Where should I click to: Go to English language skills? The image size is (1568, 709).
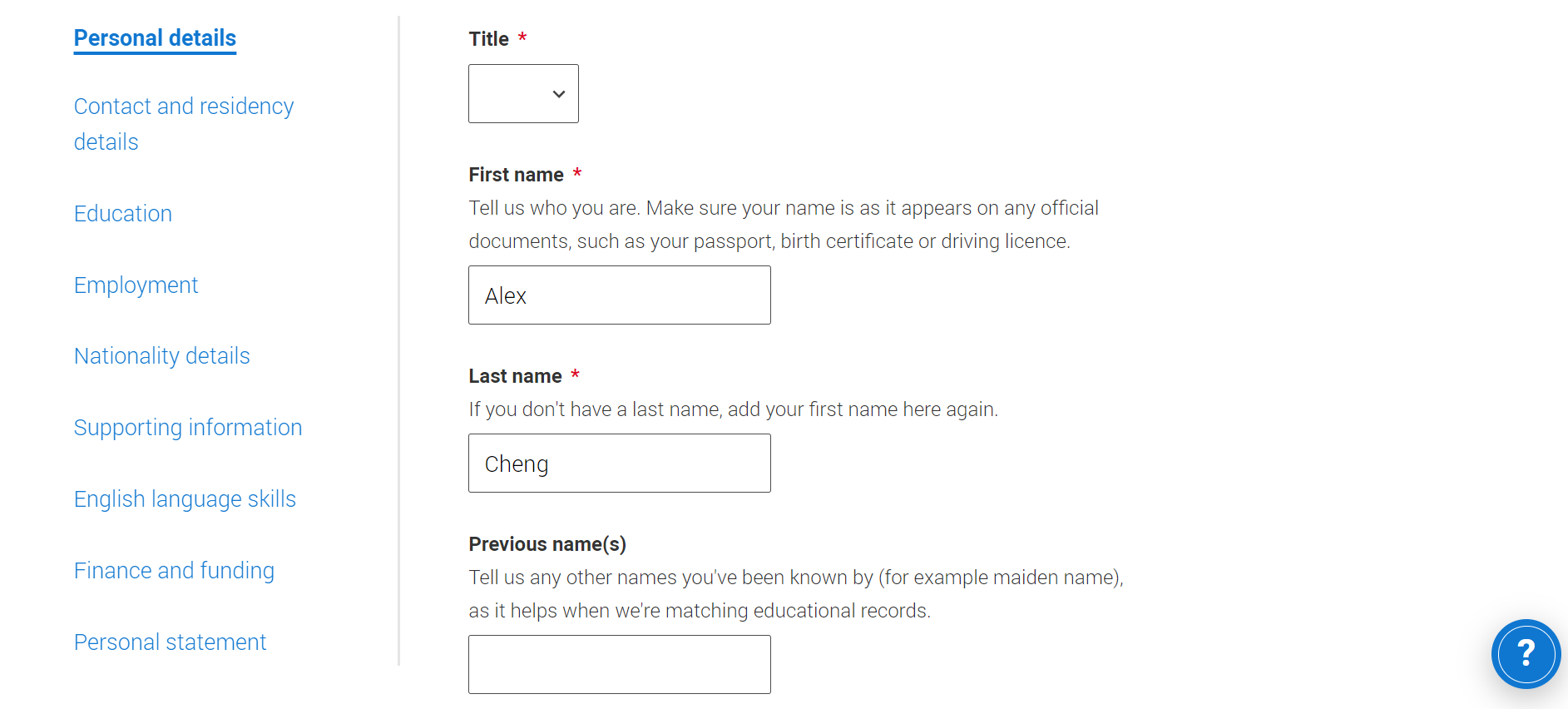(185, 499)
